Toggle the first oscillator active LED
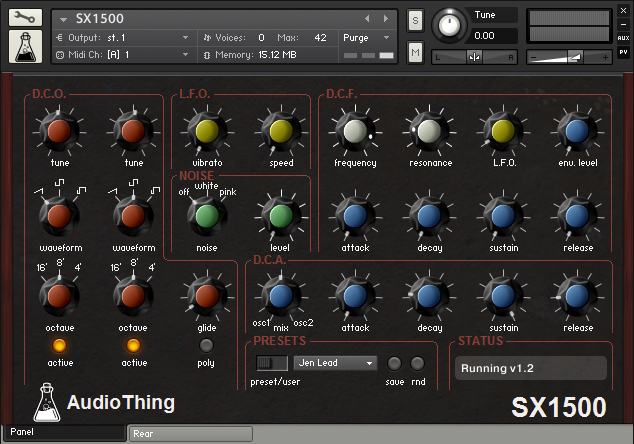 [x=60, y=346]
